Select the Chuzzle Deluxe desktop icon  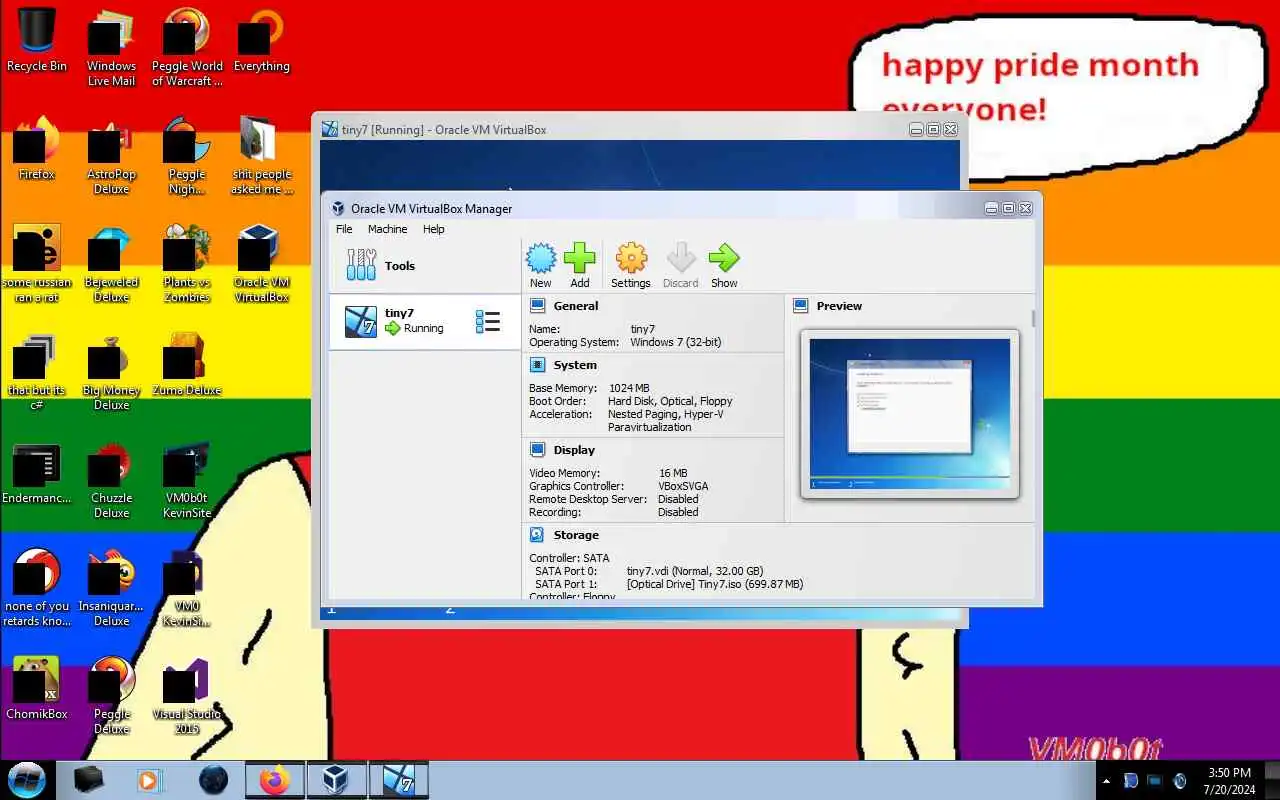click(111, 481)
